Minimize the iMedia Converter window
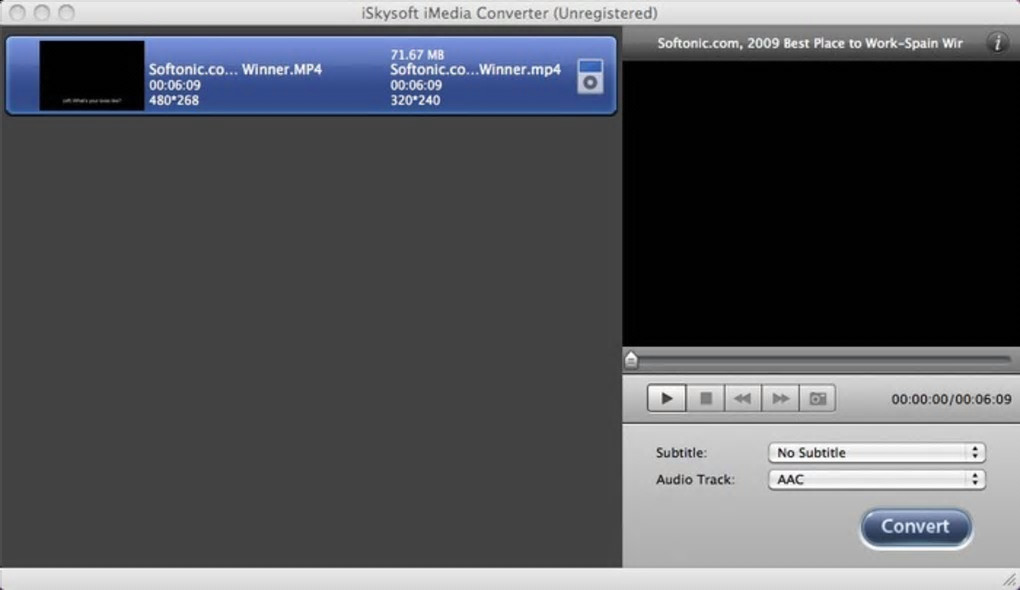The image size is (1020, 590). pyautogui.click(x=42, y=12)
